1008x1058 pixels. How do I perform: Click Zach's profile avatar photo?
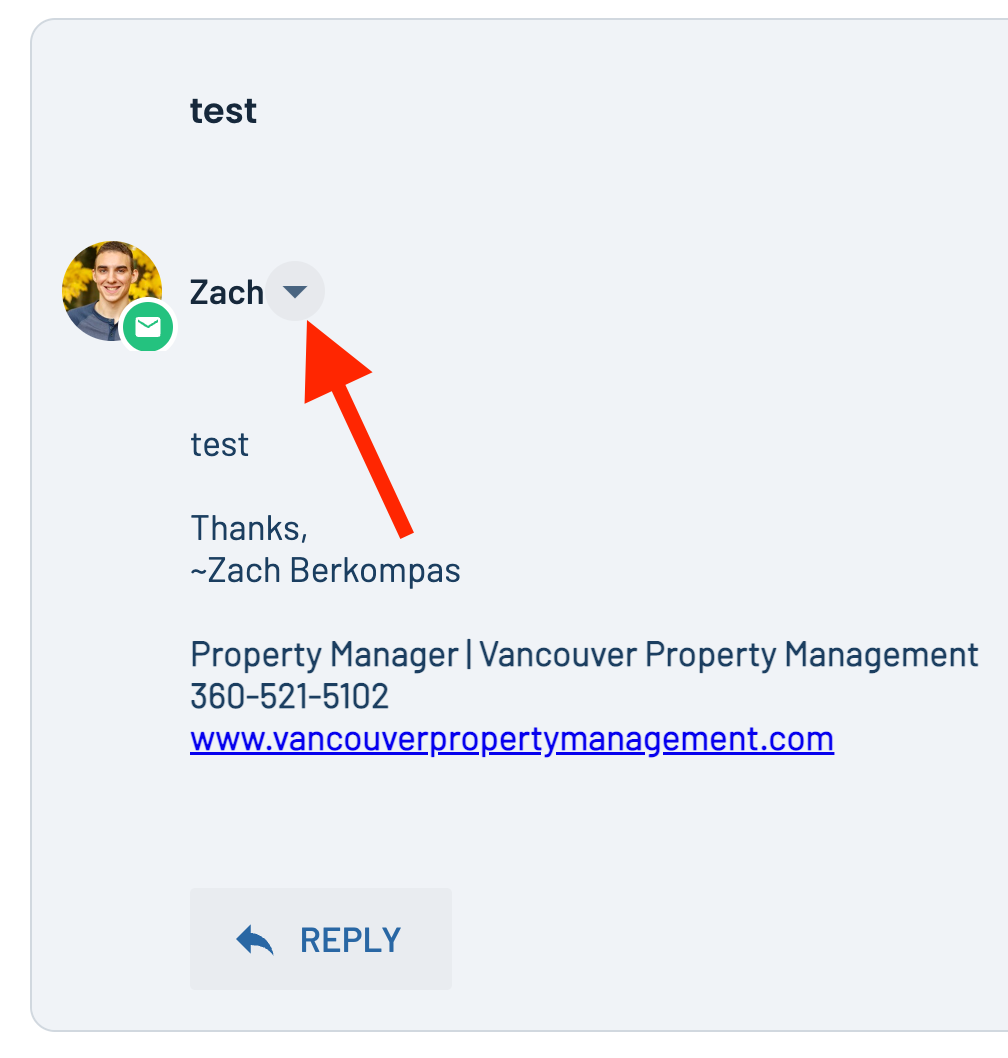pos(111,291)
